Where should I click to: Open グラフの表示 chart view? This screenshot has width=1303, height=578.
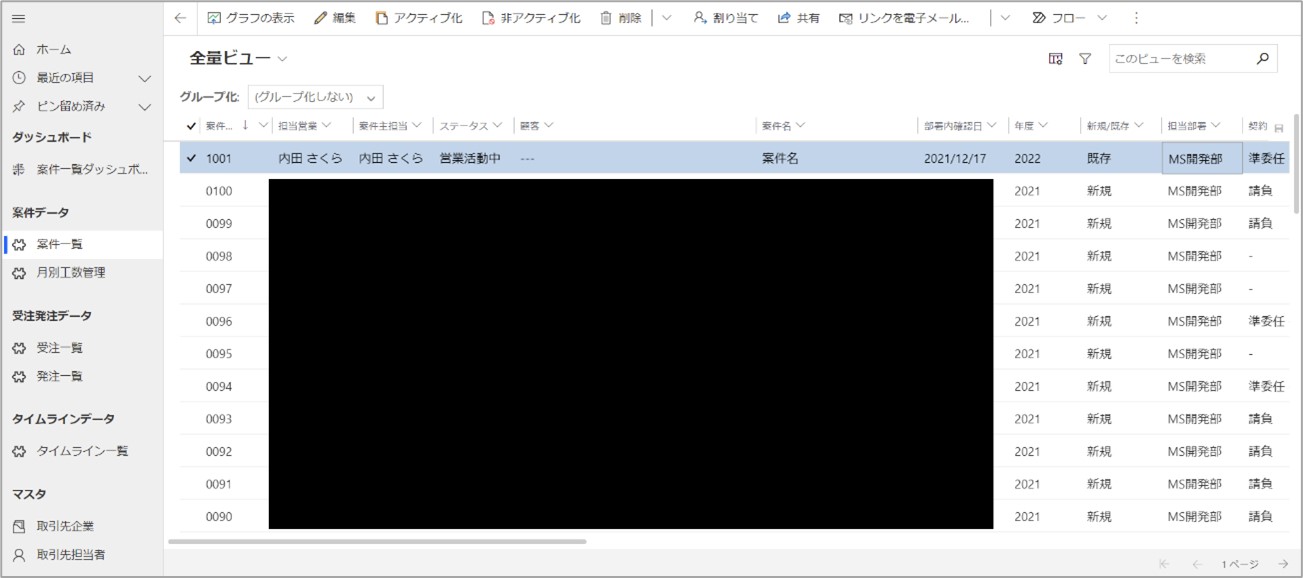coord(251,18)
